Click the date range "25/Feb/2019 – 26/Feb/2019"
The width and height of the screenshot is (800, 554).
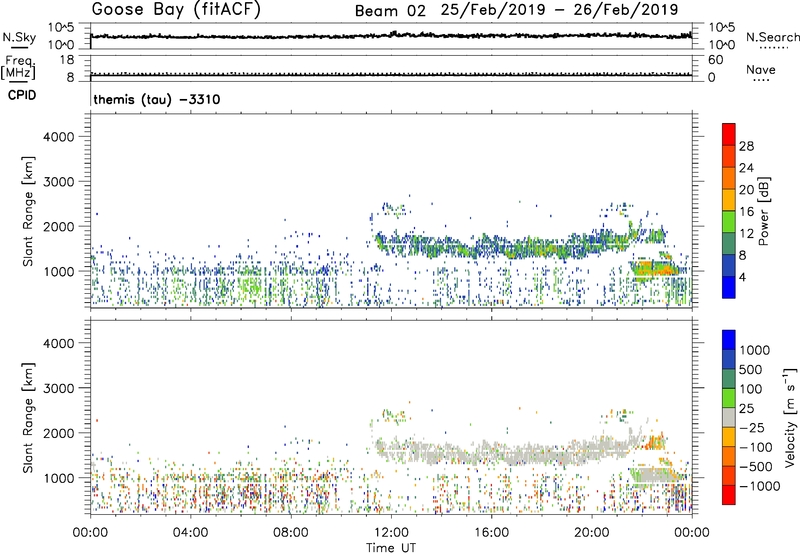click(x=559, y=10)
